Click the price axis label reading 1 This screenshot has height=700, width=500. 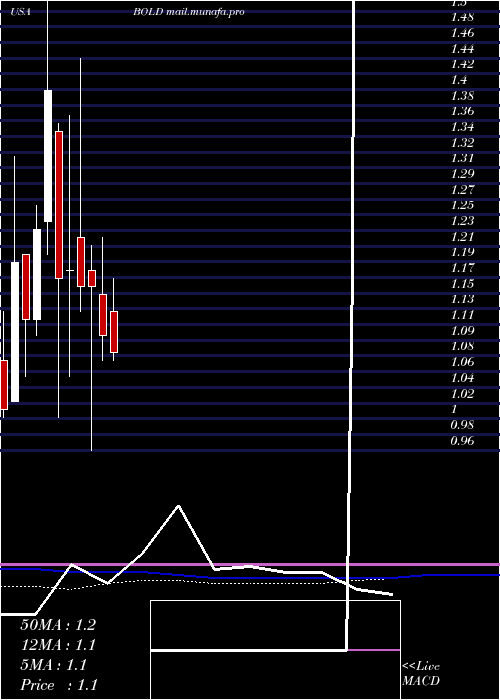(455, 409)
